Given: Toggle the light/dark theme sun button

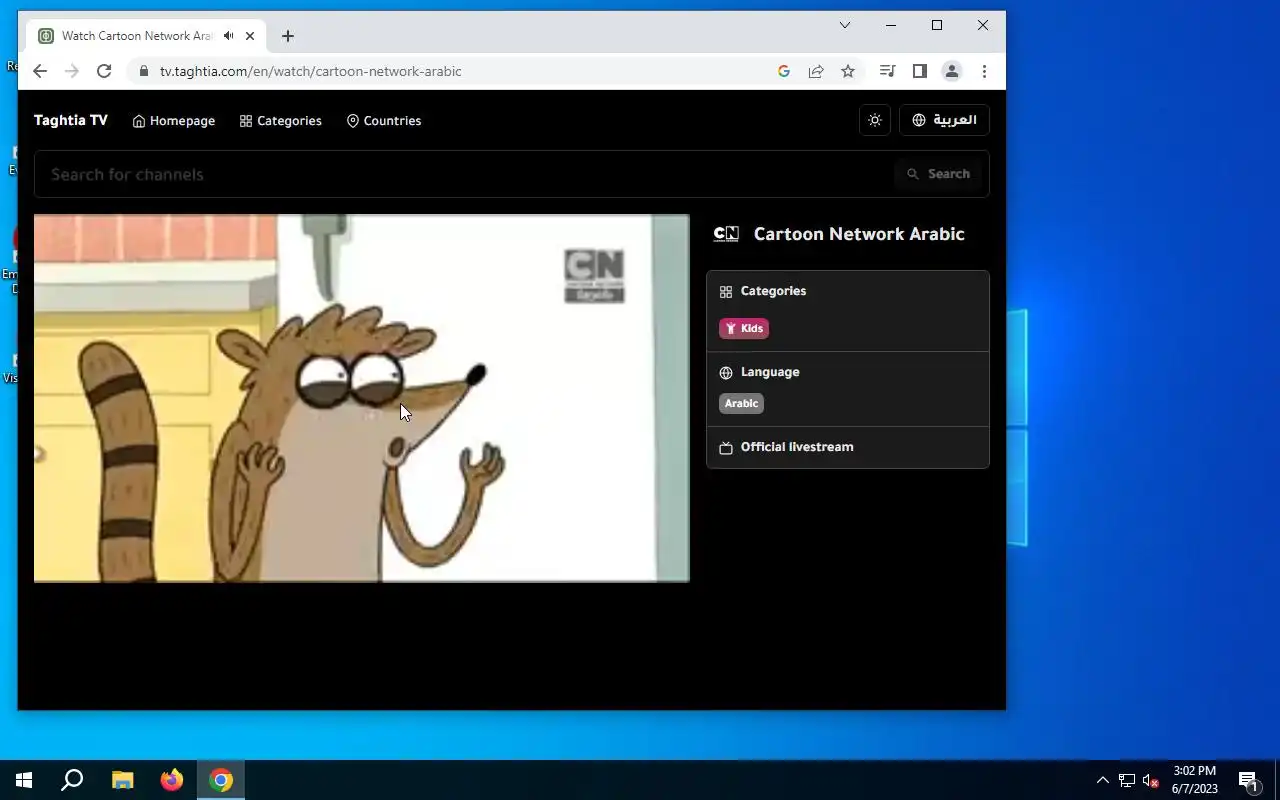Looking at the screenshot, I should click(875, 120).
